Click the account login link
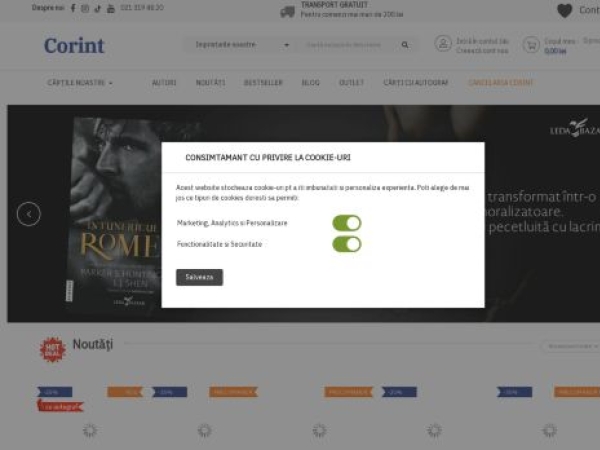This screenshot has height=450, width=600. click(x=482, y=41)
